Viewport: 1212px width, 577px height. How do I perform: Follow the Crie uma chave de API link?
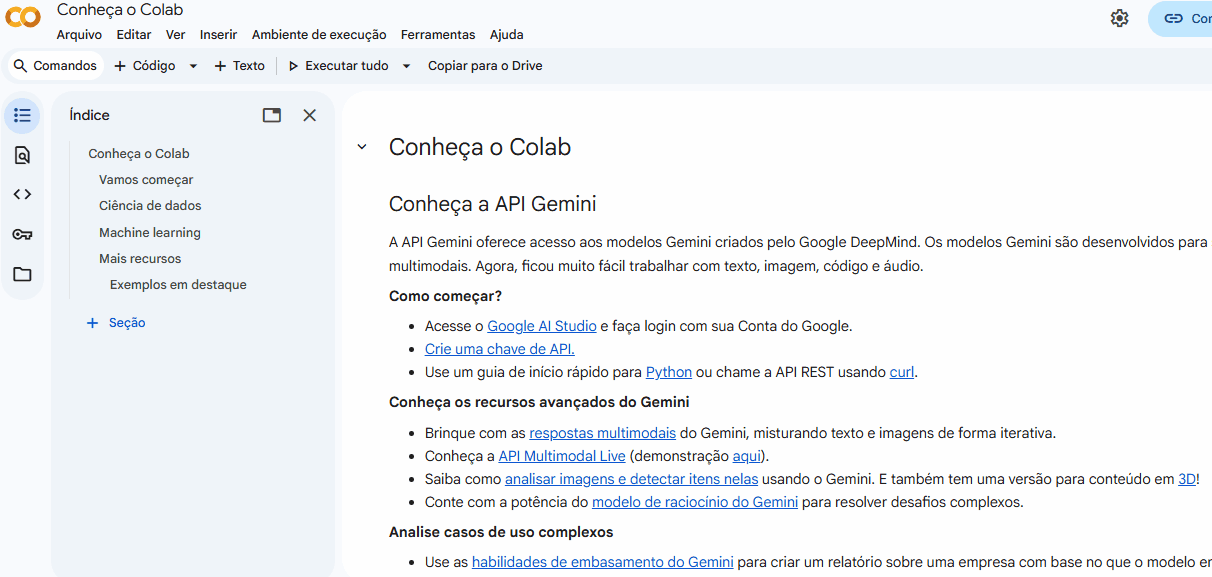[500, 348]
